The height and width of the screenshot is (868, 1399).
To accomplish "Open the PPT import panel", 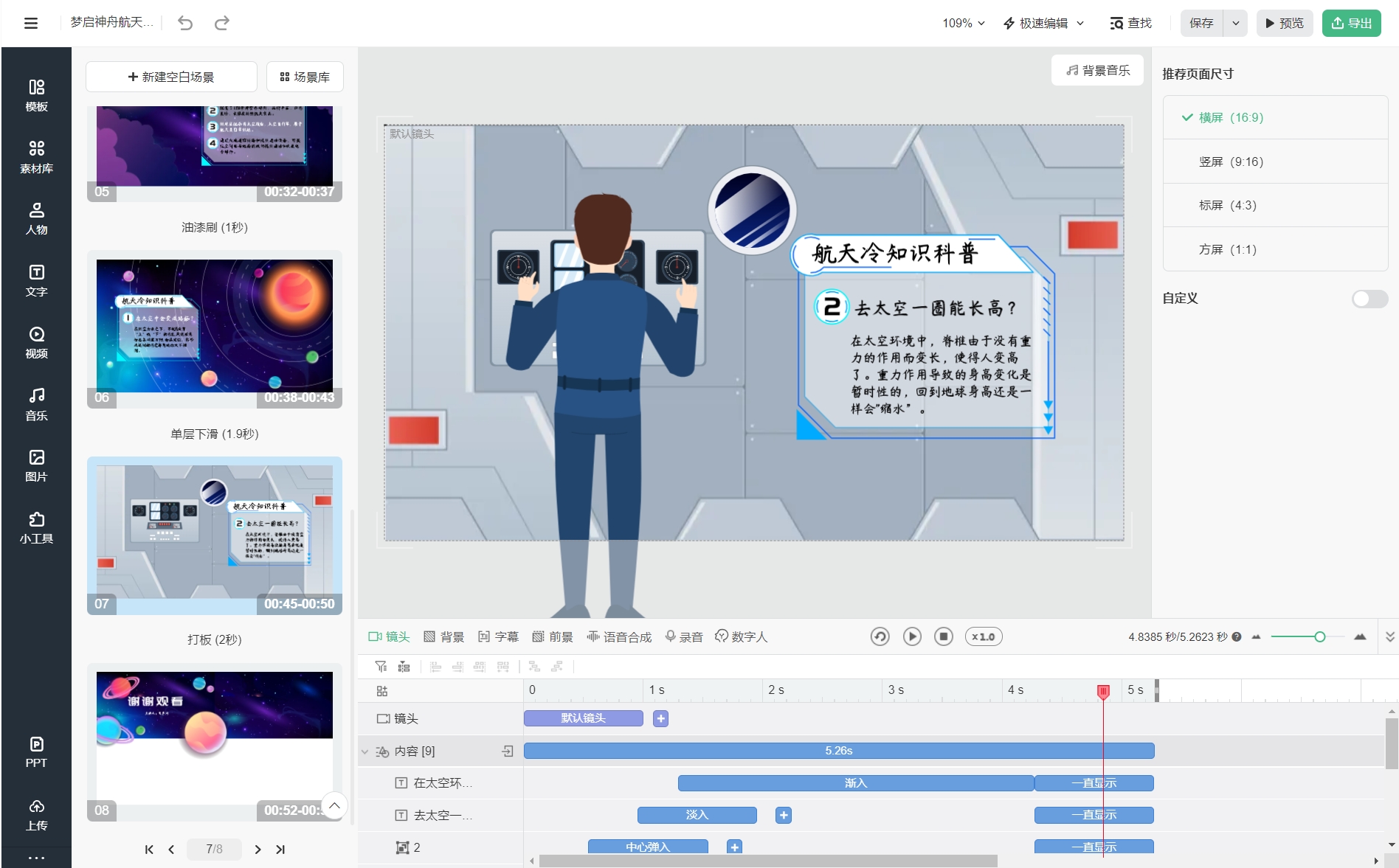I will coord(36,752).
